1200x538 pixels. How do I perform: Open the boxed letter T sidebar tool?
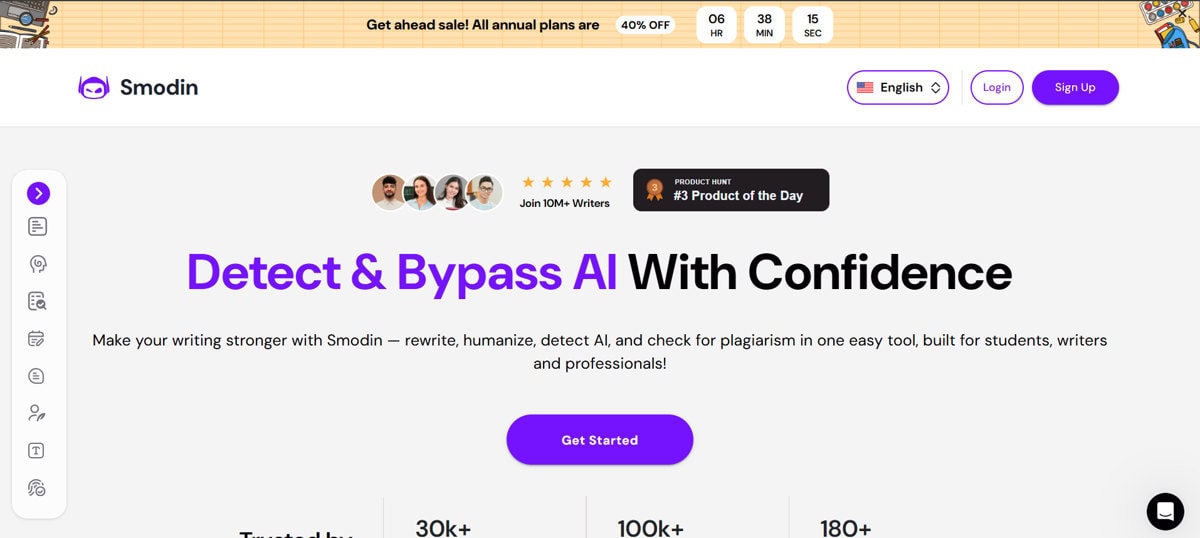point(38,451)
